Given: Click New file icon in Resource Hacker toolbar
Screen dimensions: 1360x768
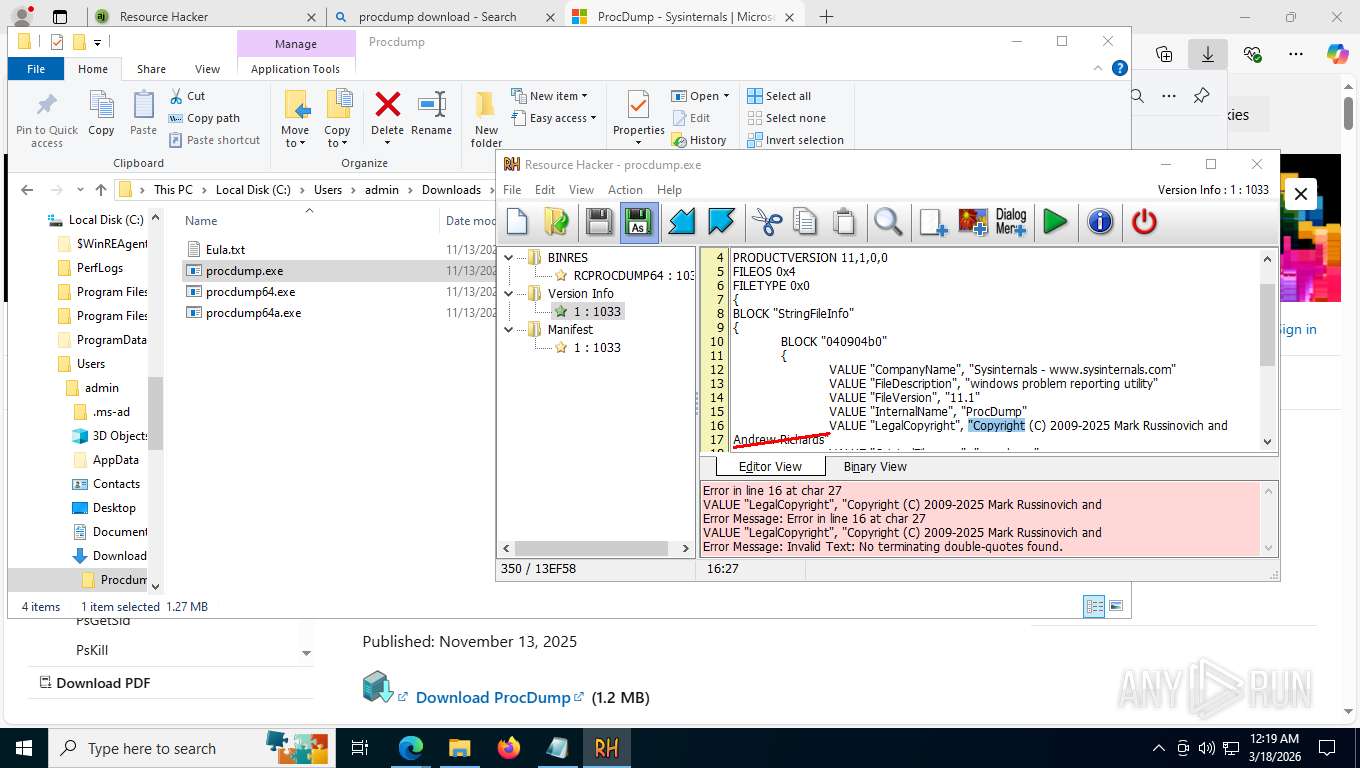Looking at the screenshot, I should 517,222.
